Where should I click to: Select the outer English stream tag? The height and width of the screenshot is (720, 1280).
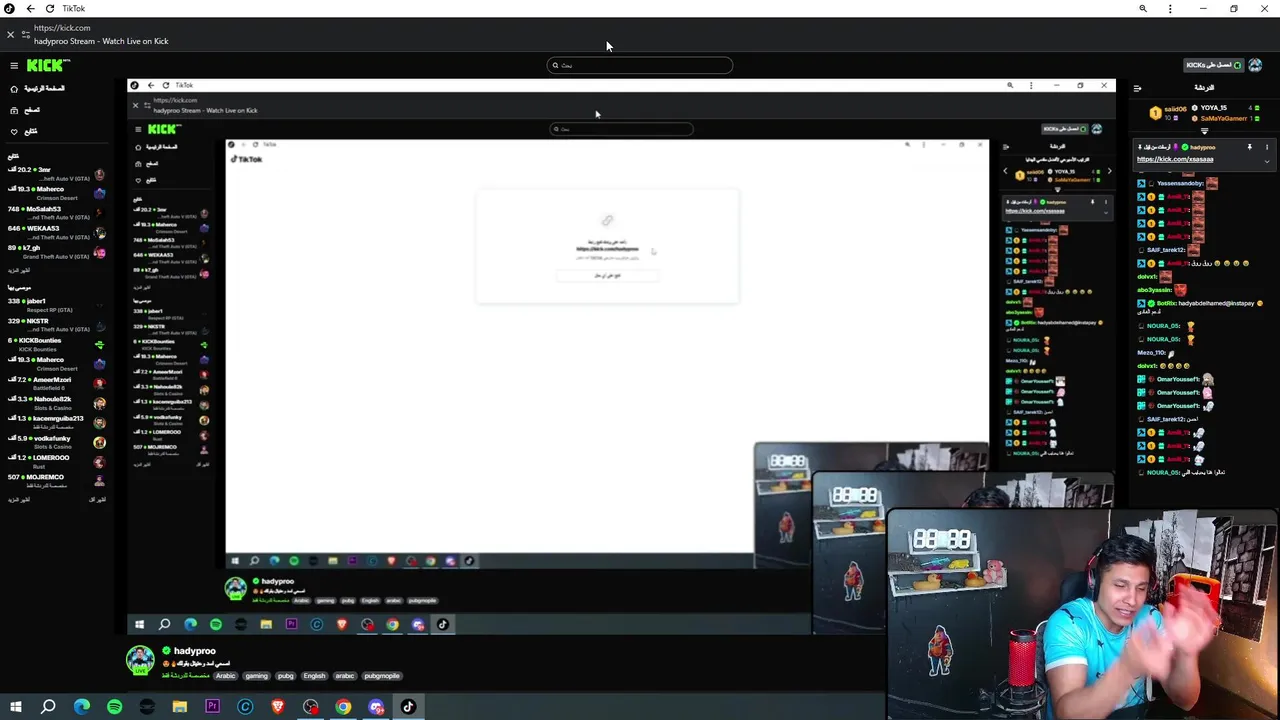pyautogui.click(x=314, y=676)
